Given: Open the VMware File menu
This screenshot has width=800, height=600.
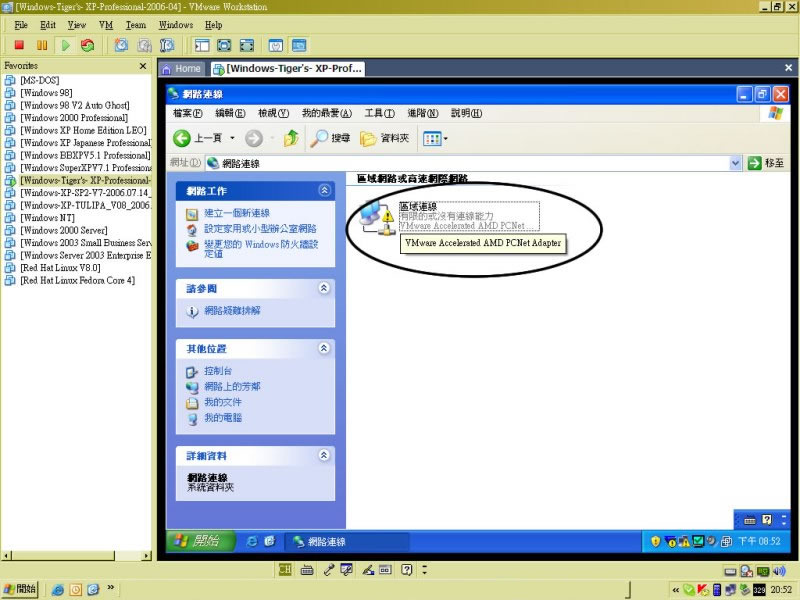Looking at the screenshot, I should pyautogui.click(x=21, y=25).
